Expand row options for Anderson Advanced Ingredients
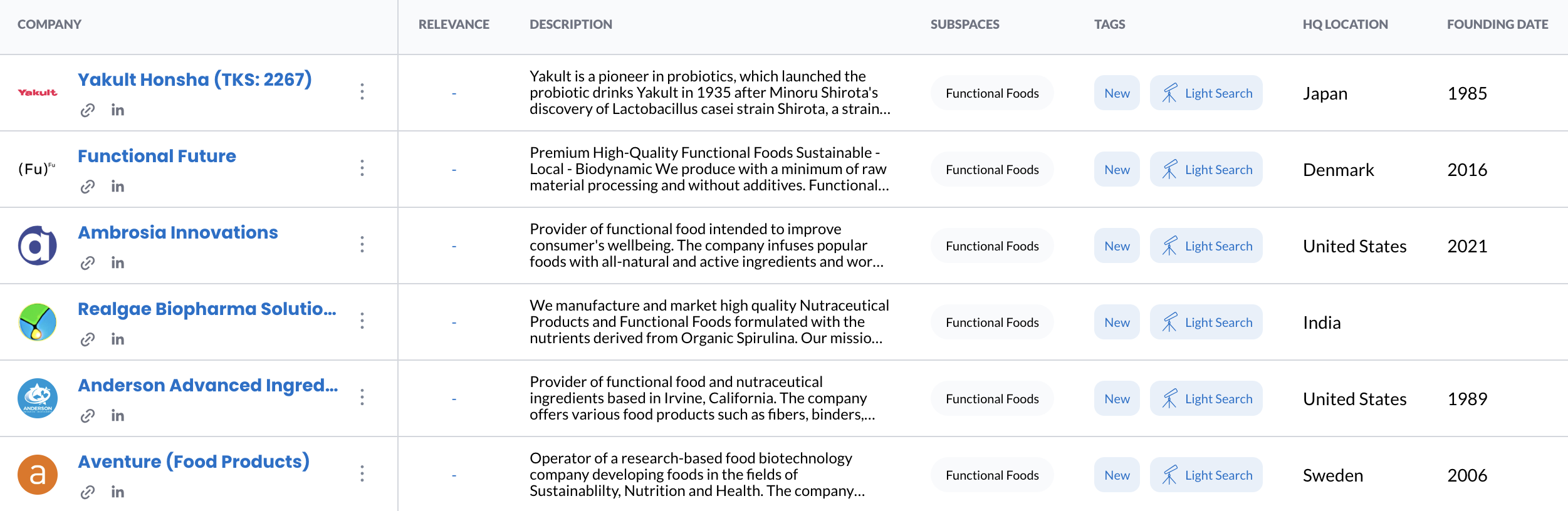 362,398
